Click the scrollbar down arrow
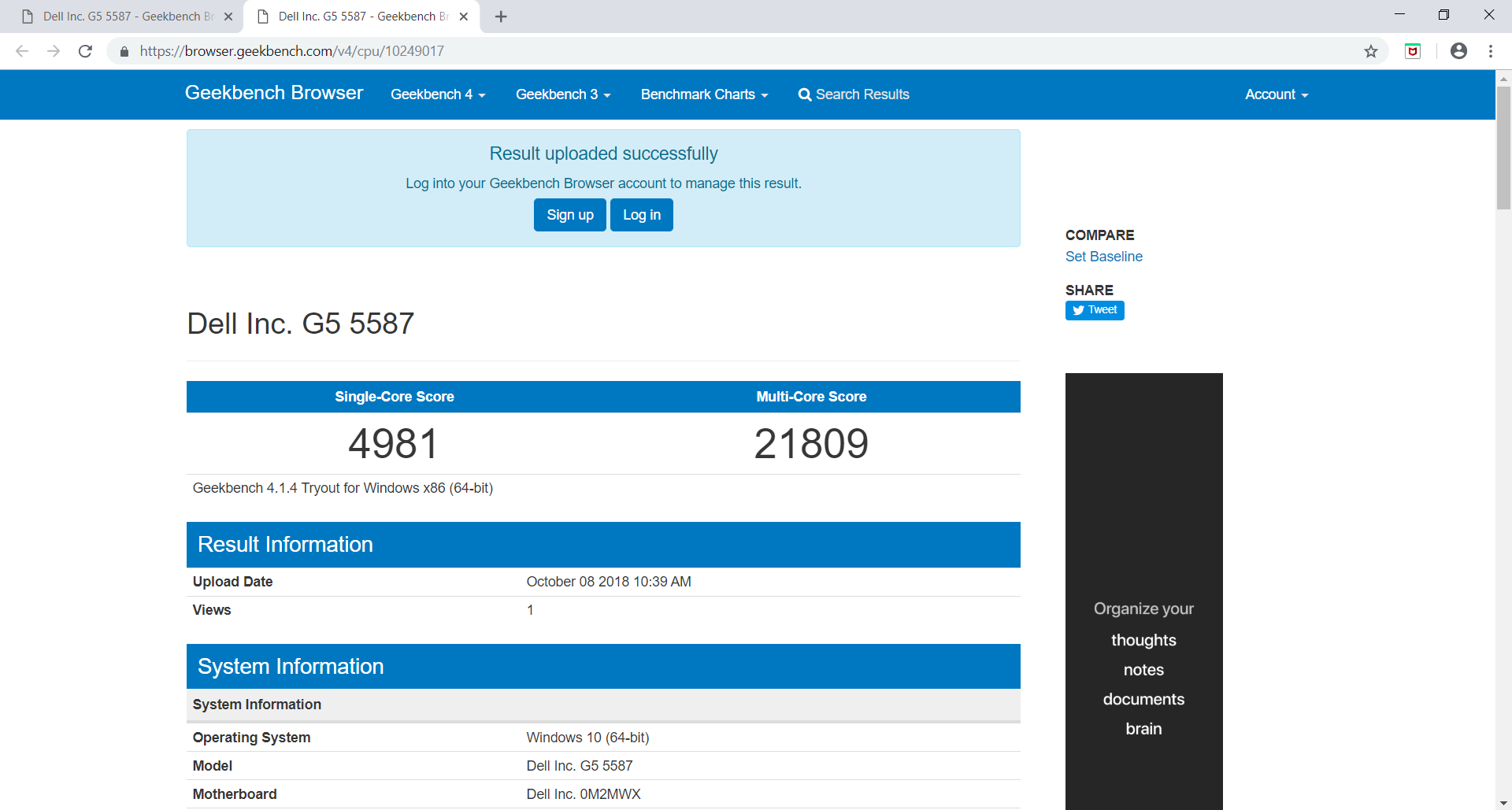 pos(1503,803)
